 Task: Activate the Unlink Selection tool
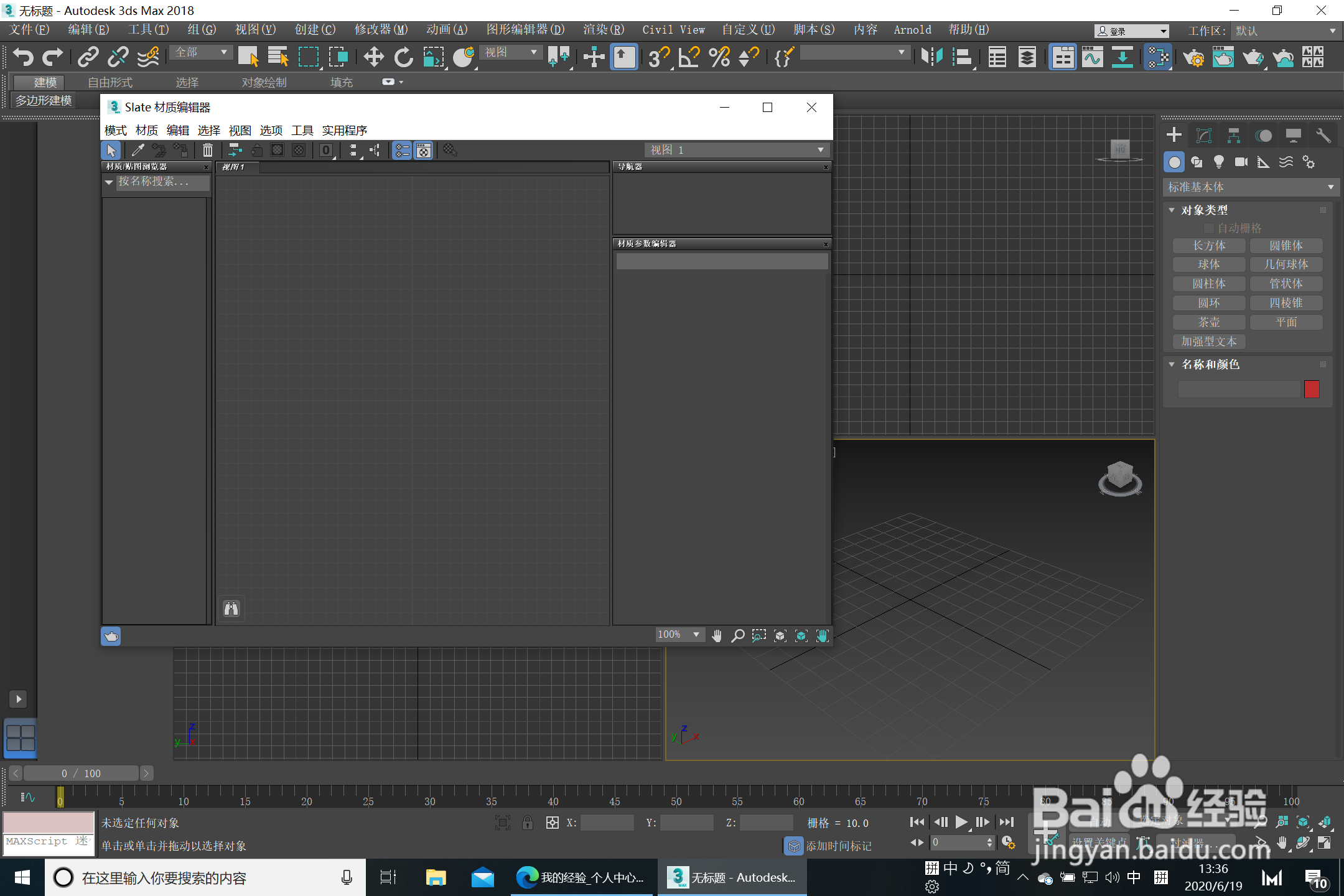[x=118, y=57]
